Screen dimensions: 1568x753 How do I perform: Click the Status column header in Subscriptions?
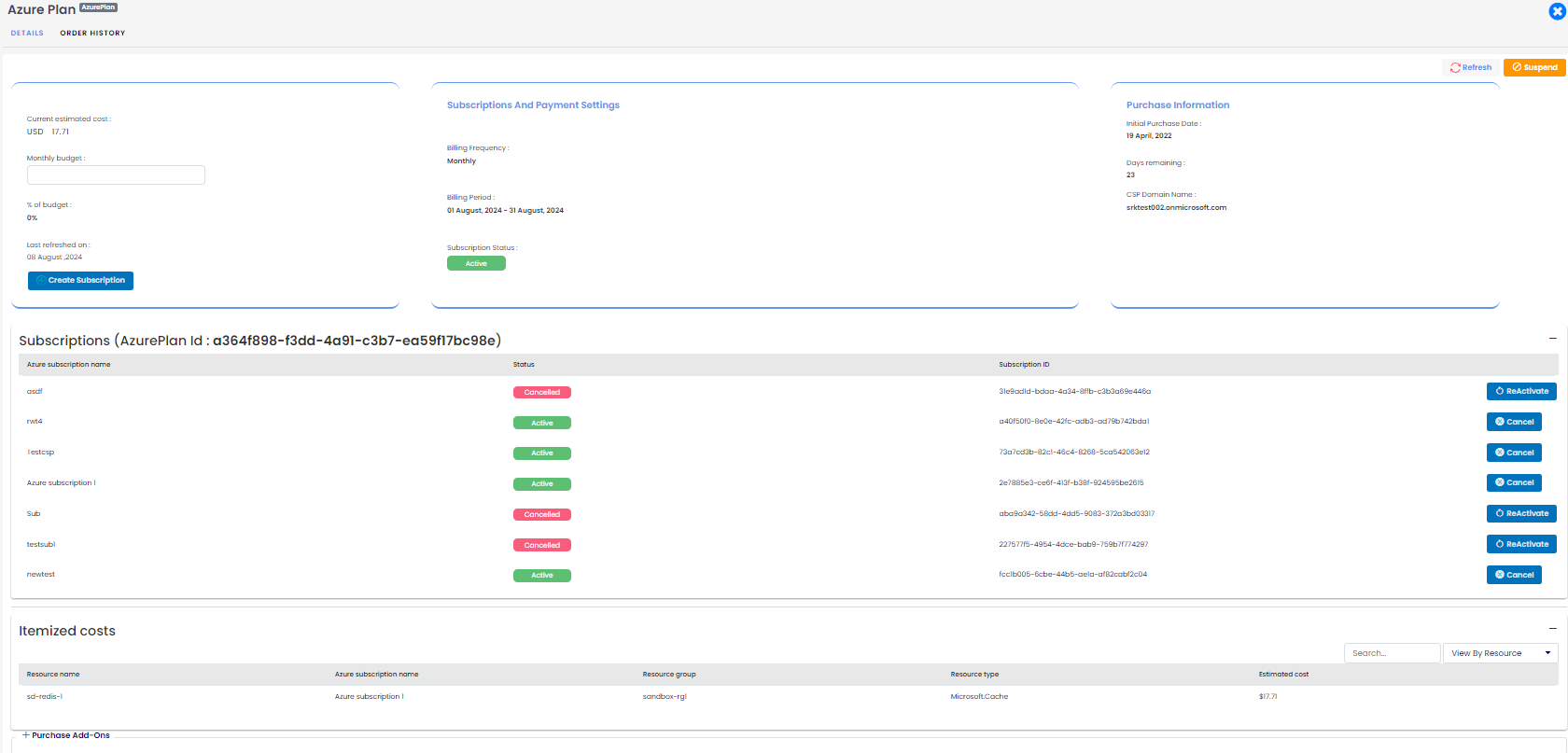[524, 365]
